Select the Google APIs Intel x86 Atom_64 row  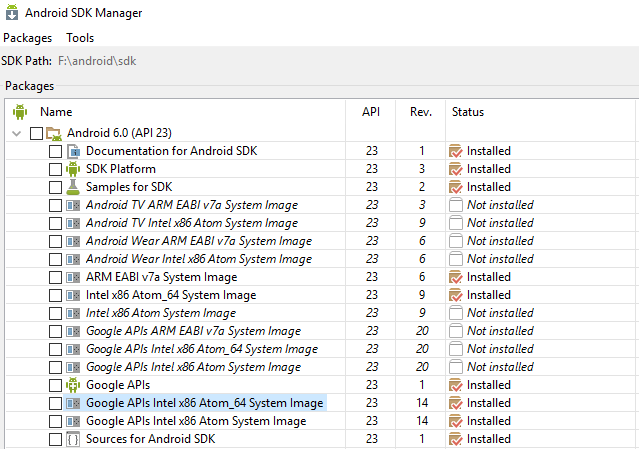coord(204,403)
